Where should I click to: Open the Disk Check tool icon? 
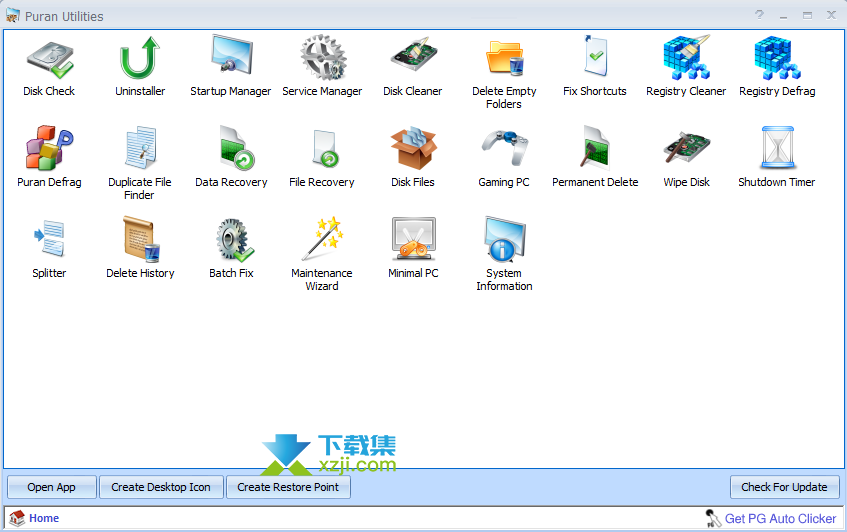pos(50,59)
